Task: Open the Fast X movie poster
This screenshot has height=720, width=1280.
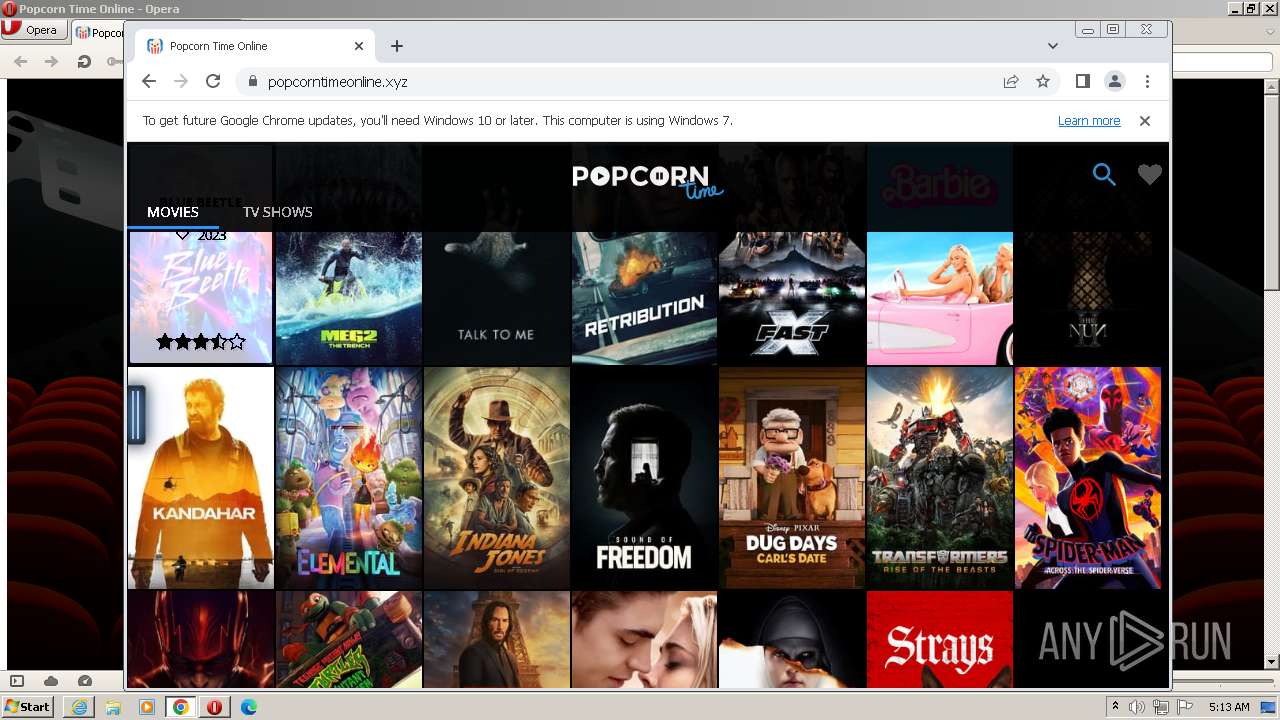Action: 792,298
